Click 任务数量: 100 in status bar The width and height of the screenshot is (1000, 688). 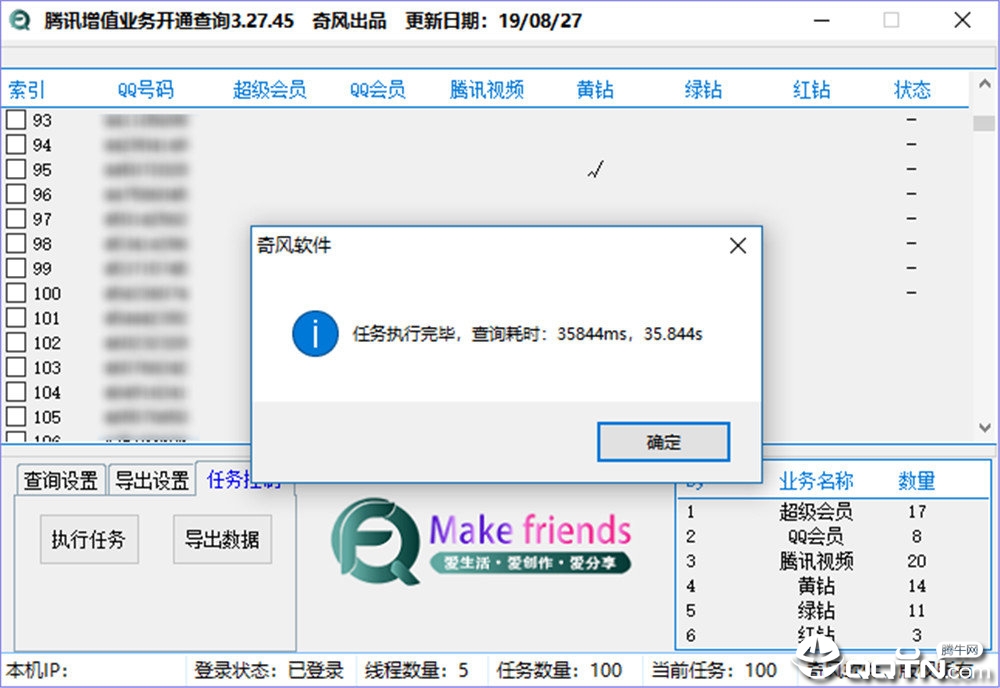click(x=559, y=670)
